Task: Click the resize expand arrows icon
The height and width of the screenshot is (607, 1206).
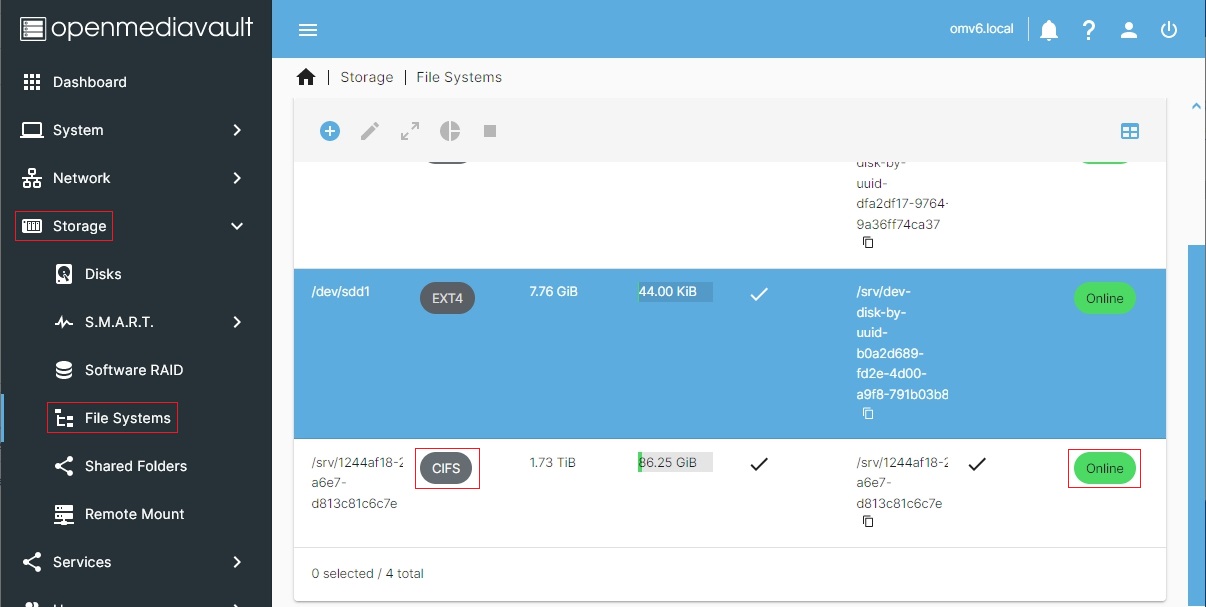Action: pos(410,131)
